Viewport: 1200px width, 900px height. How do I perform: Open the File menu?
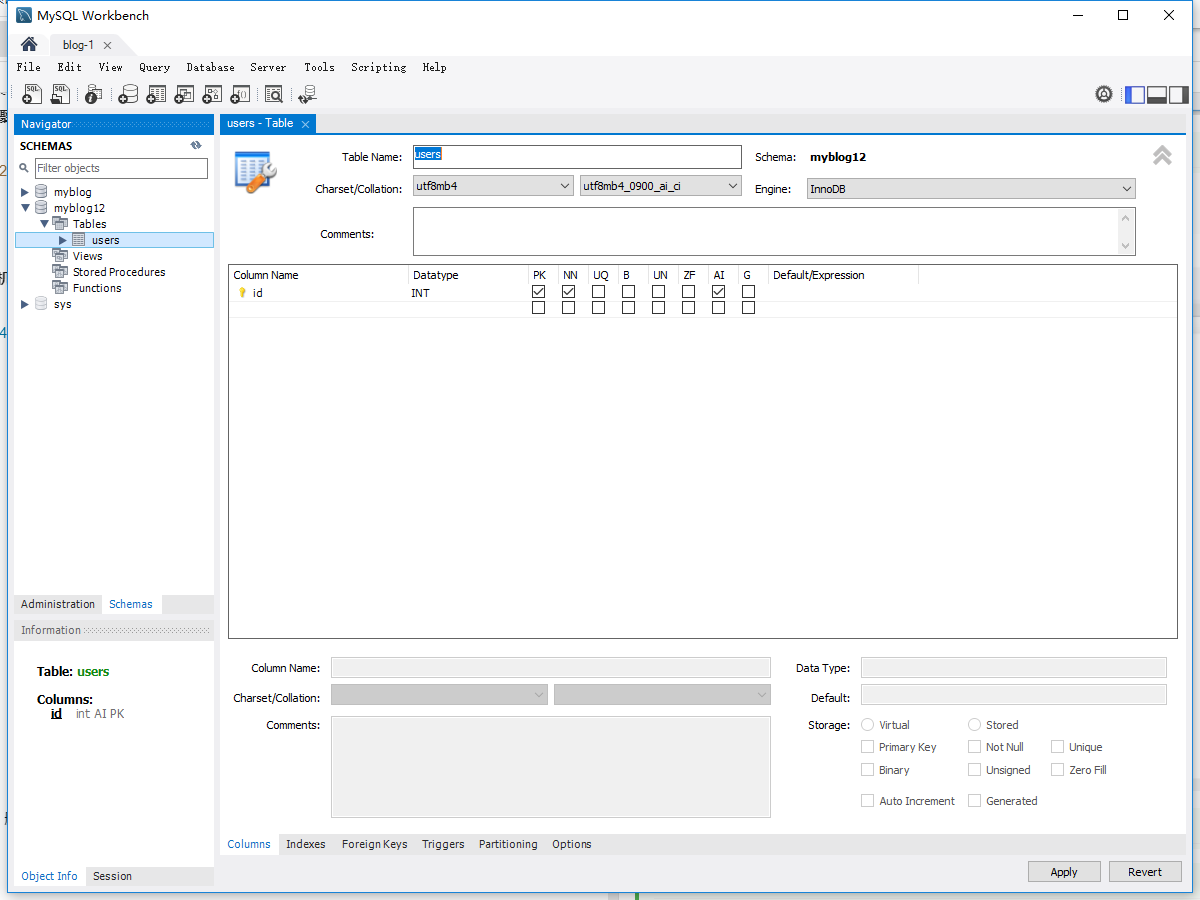pyautogui.click(x=29, y=67)
